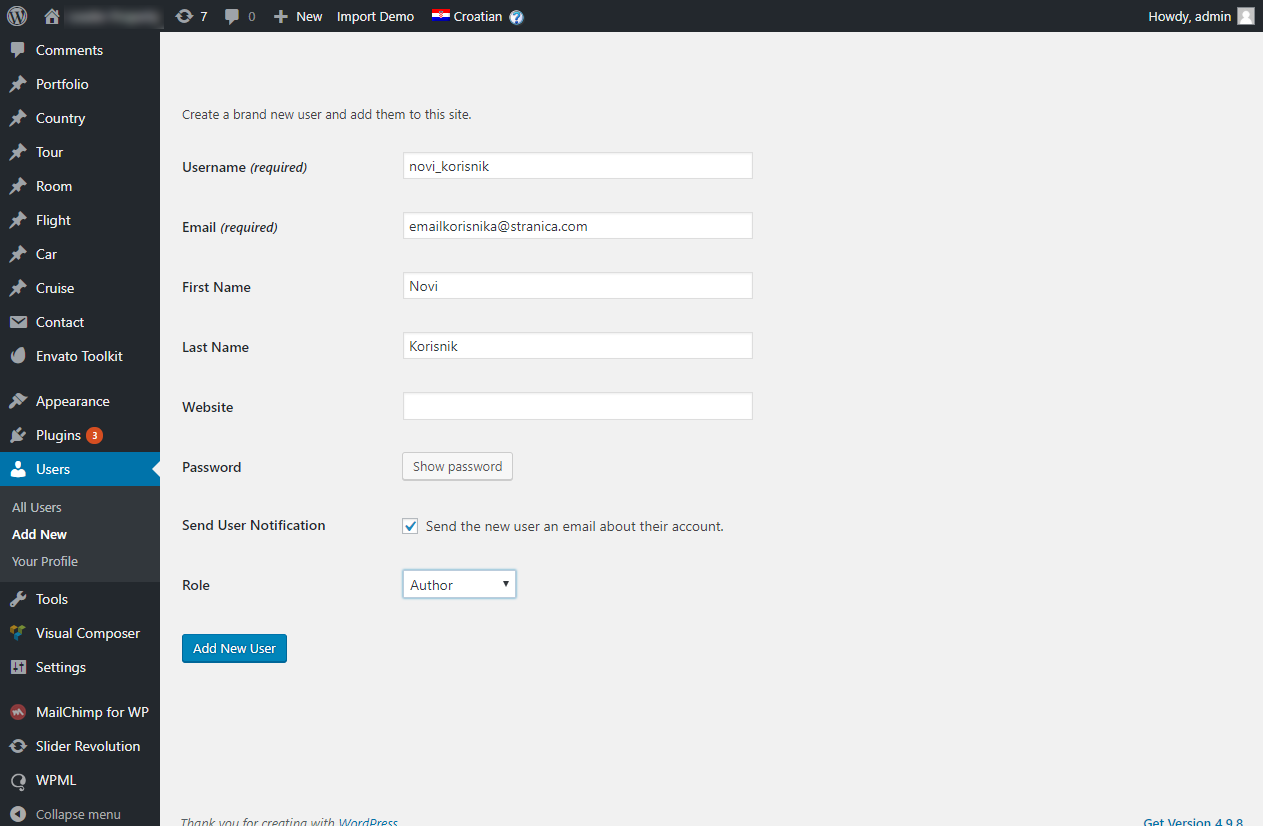Open the Appearance menu in sidebar

coord(72,401)
